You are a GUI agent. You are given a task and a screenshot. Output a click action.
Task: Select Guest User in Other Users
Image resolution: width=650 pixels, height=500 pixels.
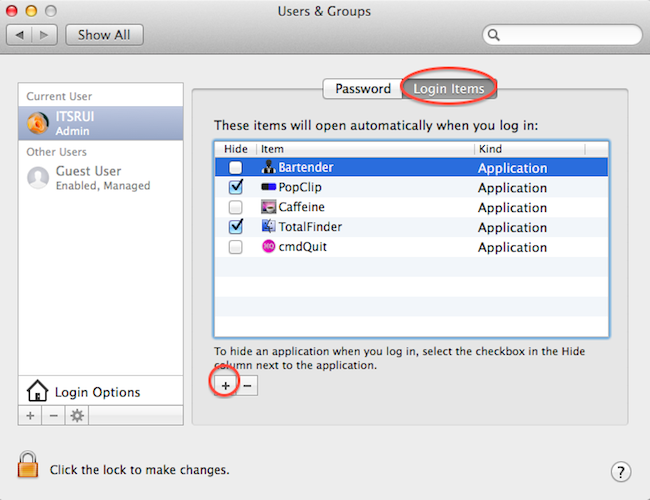point(101,178)
